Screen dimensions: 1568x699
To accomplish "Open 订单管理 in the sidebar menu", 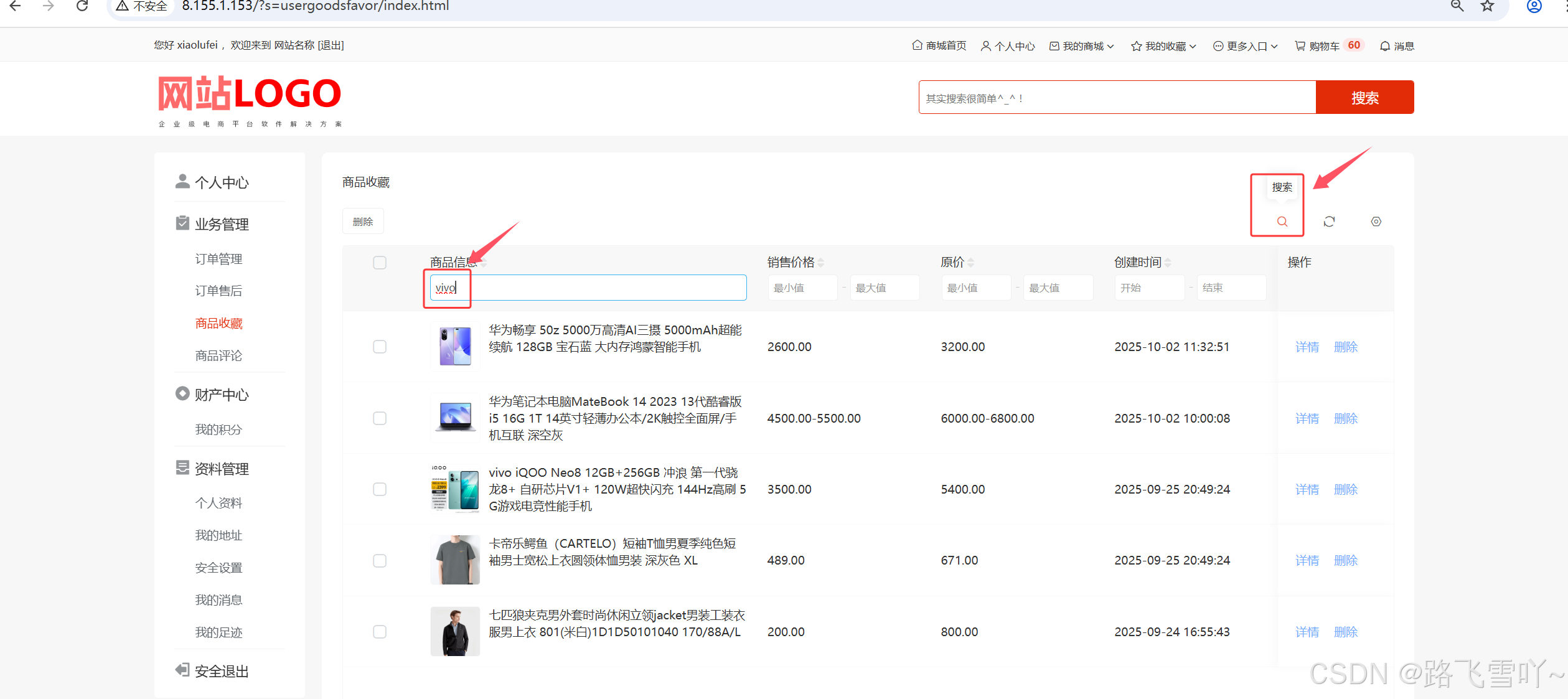I will 218,259.
